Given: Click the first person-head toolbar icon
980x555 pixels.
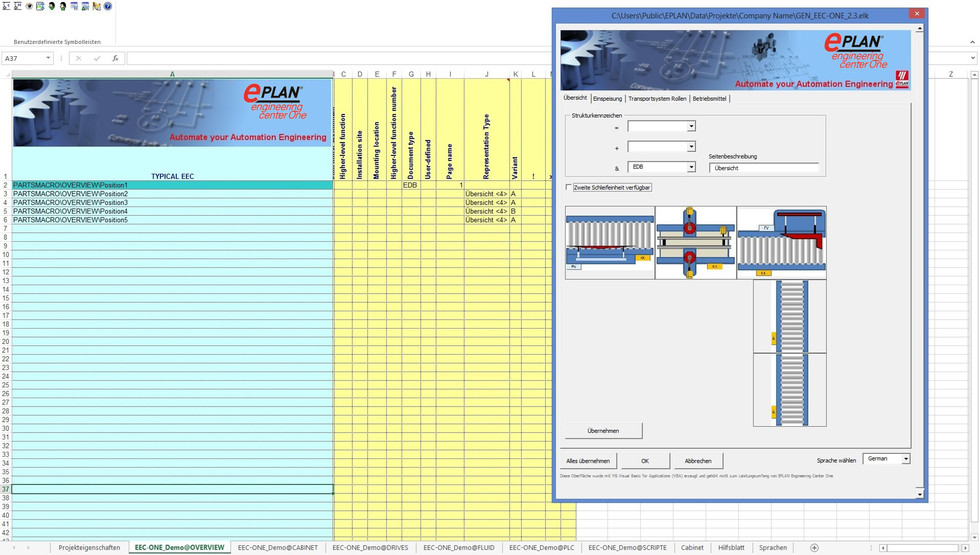Looking at the screenshot, I should 51,6.
